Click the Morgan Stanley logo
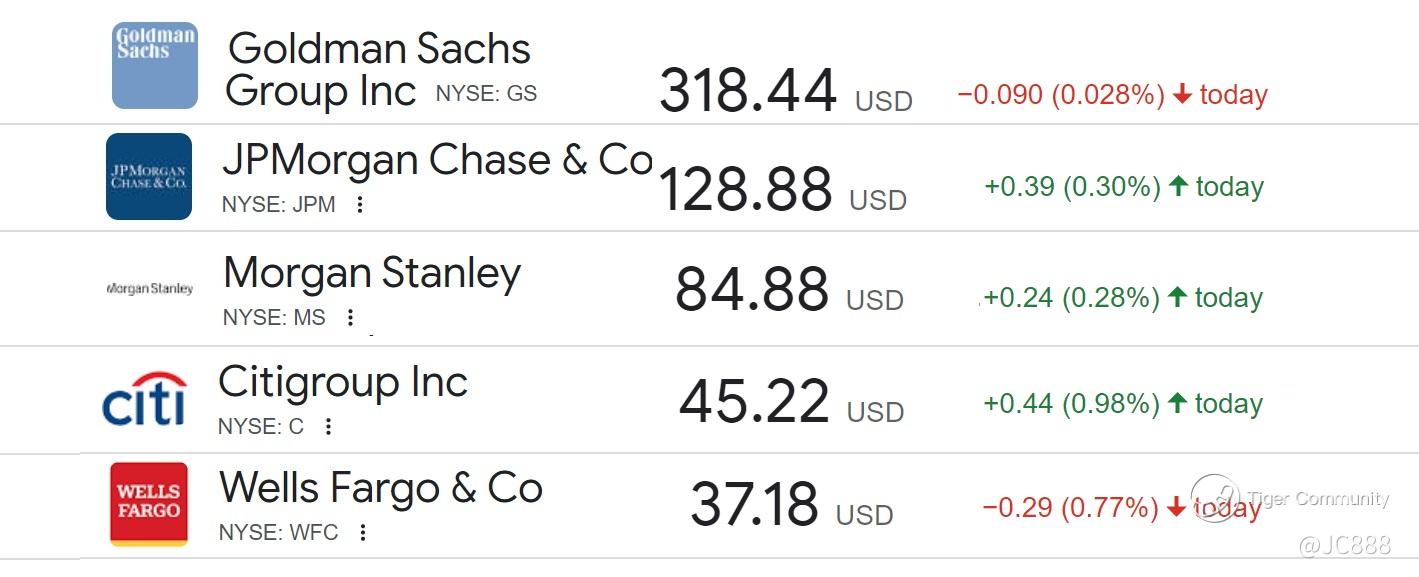 [x=149, y=288]
